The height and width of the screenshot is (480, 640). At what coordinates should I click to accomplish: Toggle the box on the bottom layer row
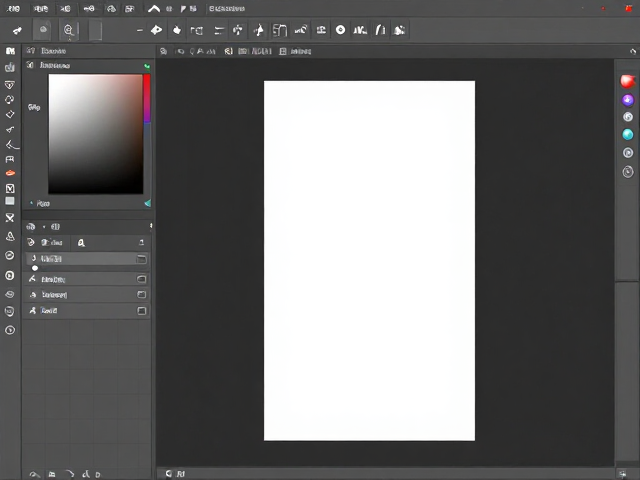[x=142, y=311]
